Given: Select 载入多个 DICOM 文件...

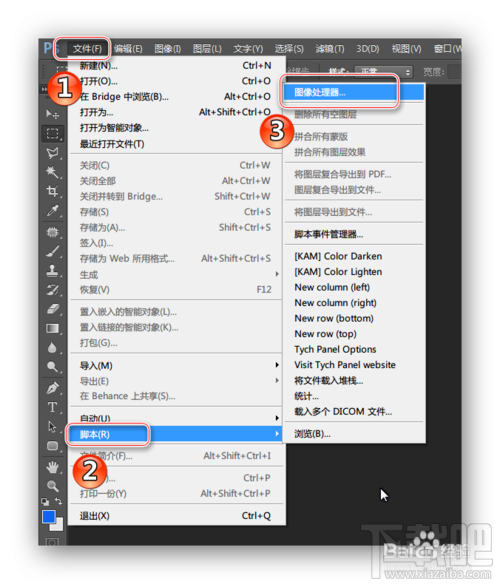Looking at the screenshot, I should click(354, 412).
